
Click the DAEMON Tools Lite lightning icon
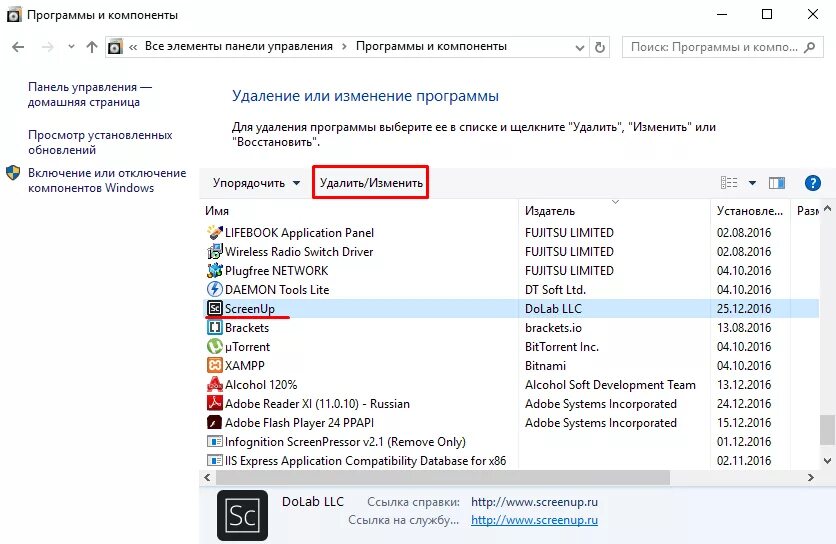[x=214, y=289]
